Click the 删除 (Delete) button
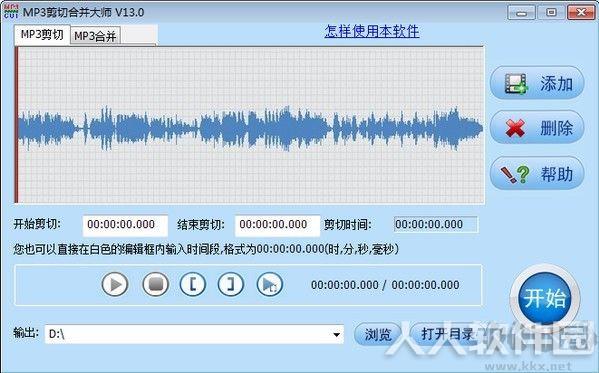This screenshot has width=599, height=373. tap(537, 127)
